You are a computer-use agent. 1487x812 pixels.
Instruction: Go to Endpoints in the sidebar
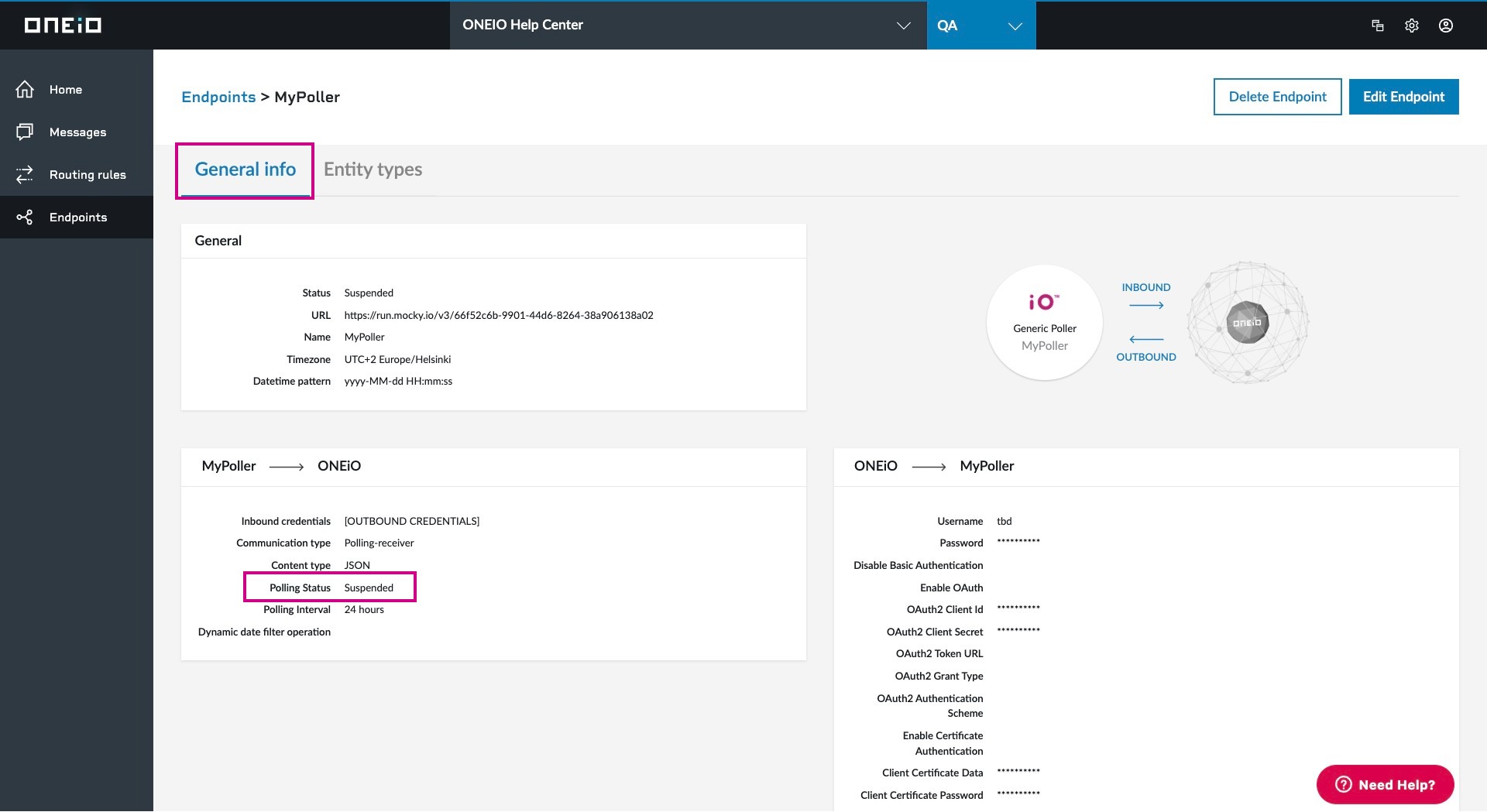coord(77,218)
